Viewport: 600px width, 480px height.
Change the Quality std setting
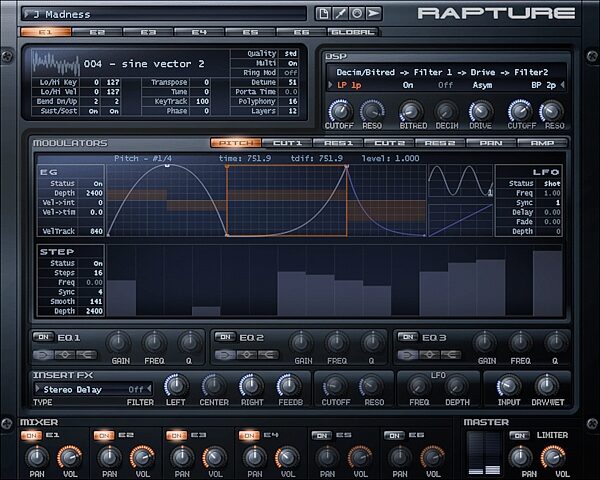(x=290, y=54)
